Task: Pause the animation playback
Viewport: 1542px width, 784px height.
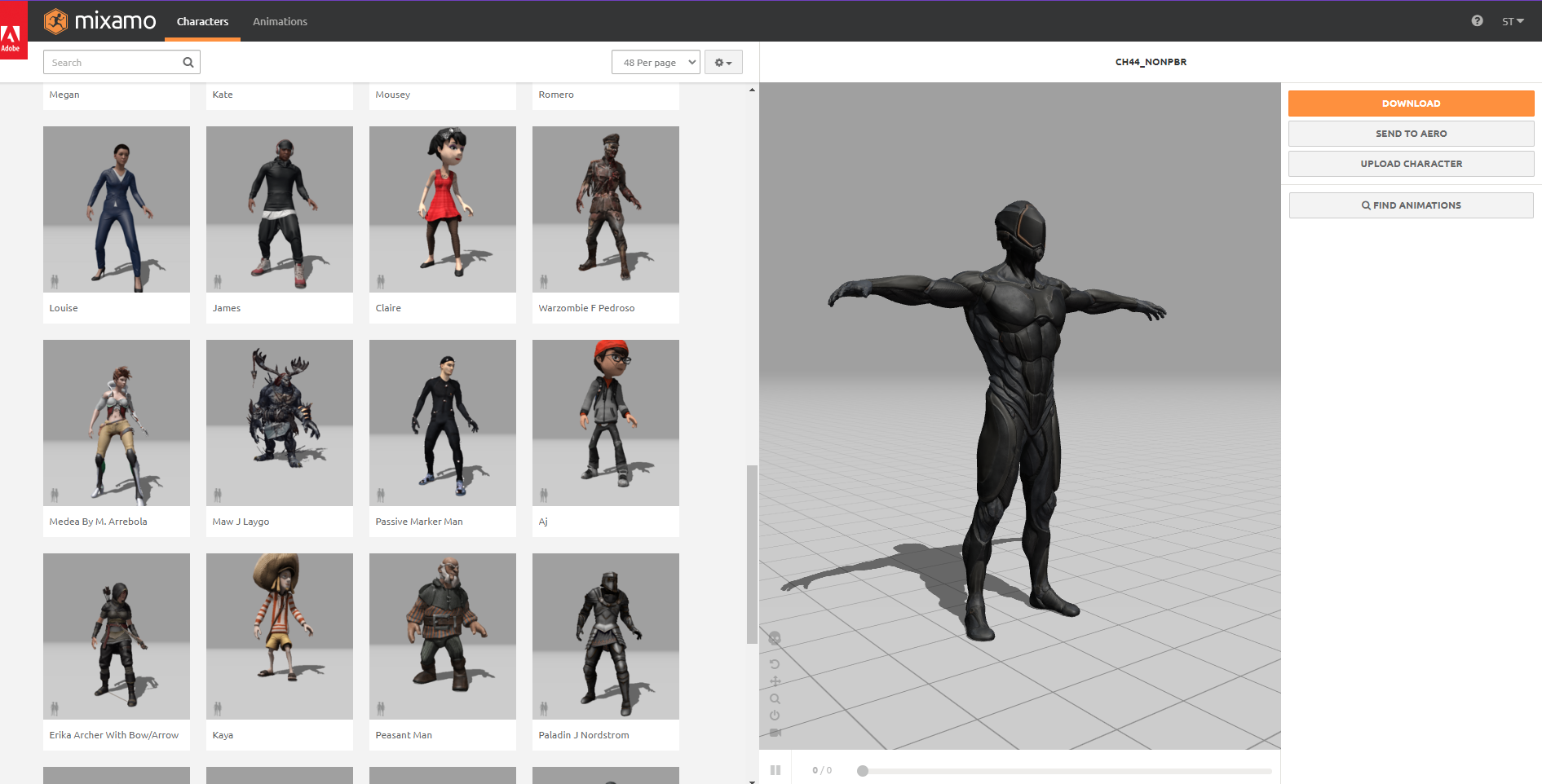Action: tap(775, 770)
